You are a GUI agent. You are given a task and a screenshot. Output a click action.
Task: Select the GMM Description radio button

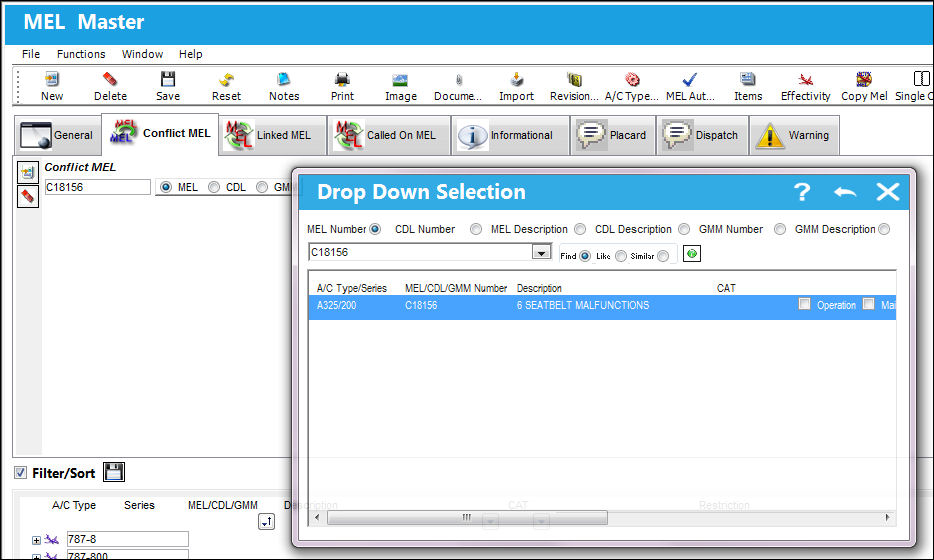click(884, 229)
